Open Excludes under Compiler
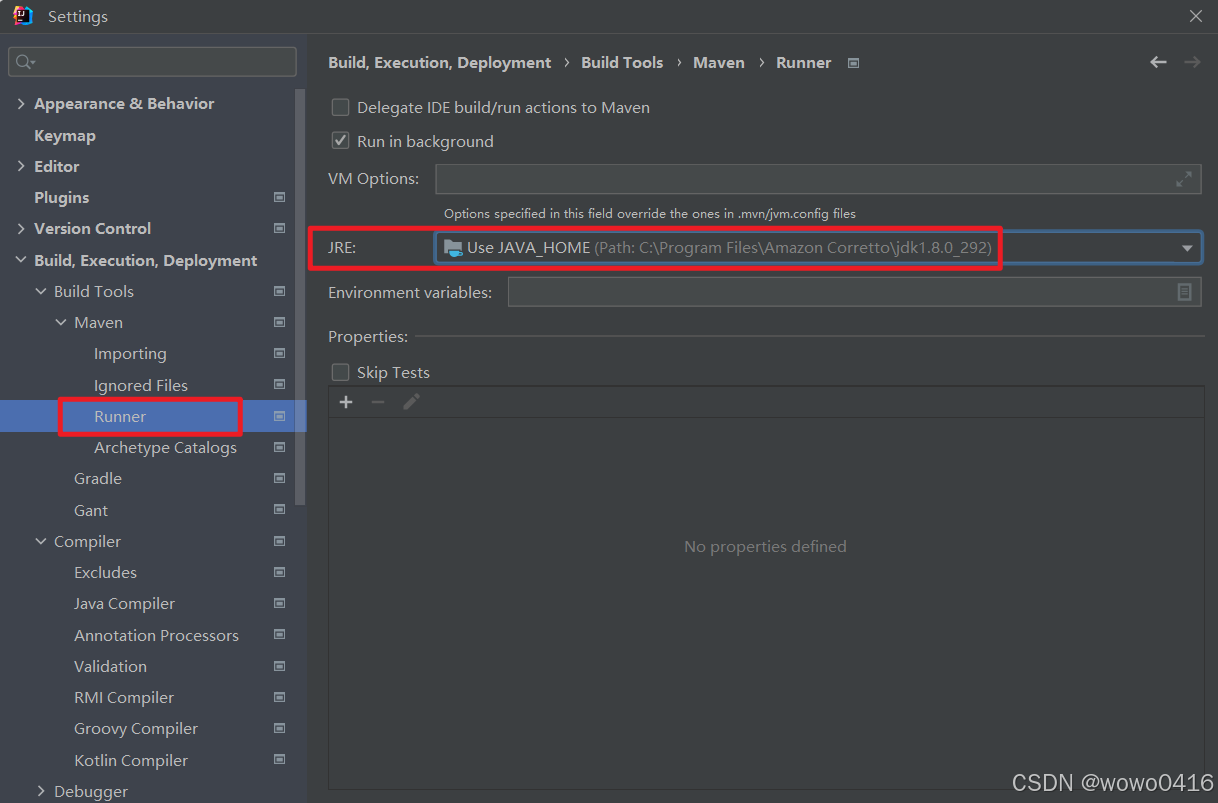Image resolution: width=1218 pixels, height=803 pixels. coord(105,573)
